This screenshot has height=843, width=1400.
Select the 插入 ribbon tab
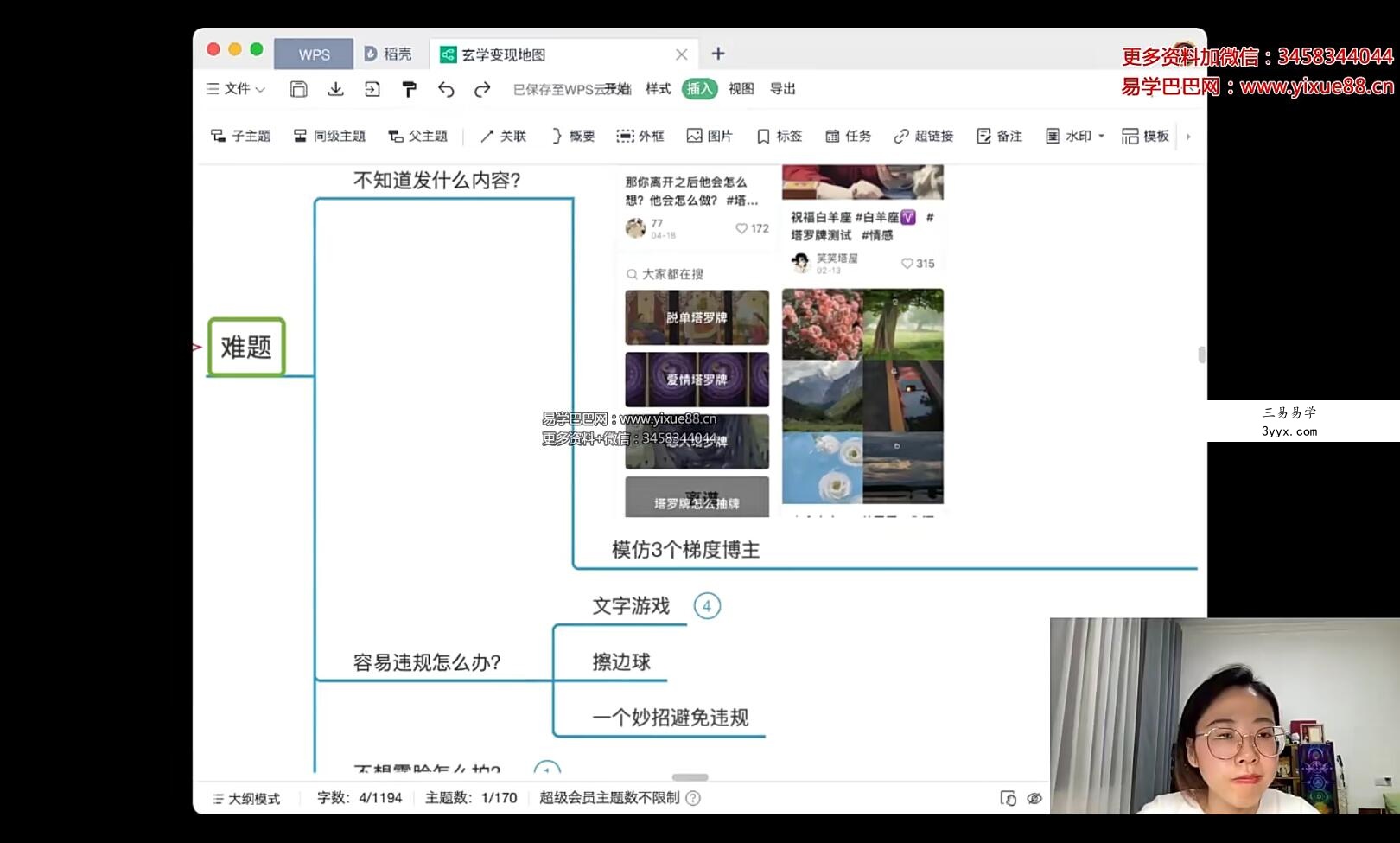pos(699,88)
